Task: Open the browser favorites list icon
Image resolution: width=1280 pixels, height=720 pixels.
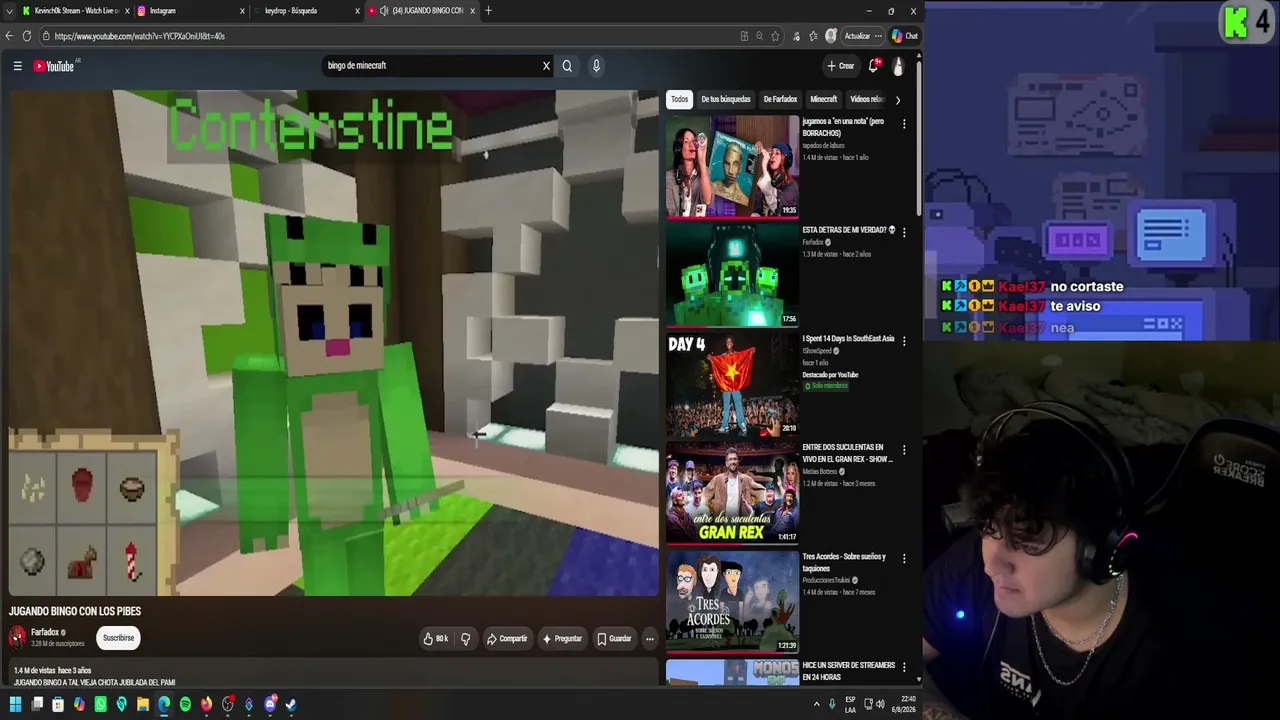Action: click(x=813, y=36)
